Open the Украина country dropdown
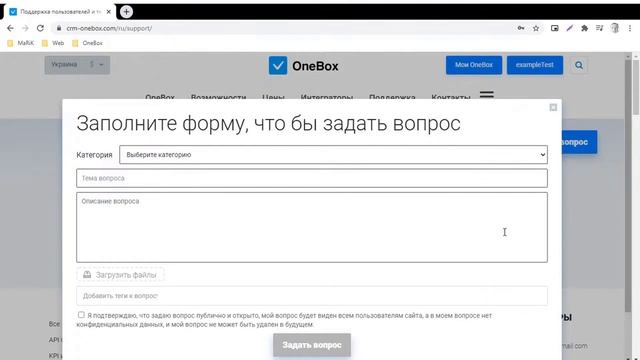This screenshot has width=640, height=360. [77, 64]
